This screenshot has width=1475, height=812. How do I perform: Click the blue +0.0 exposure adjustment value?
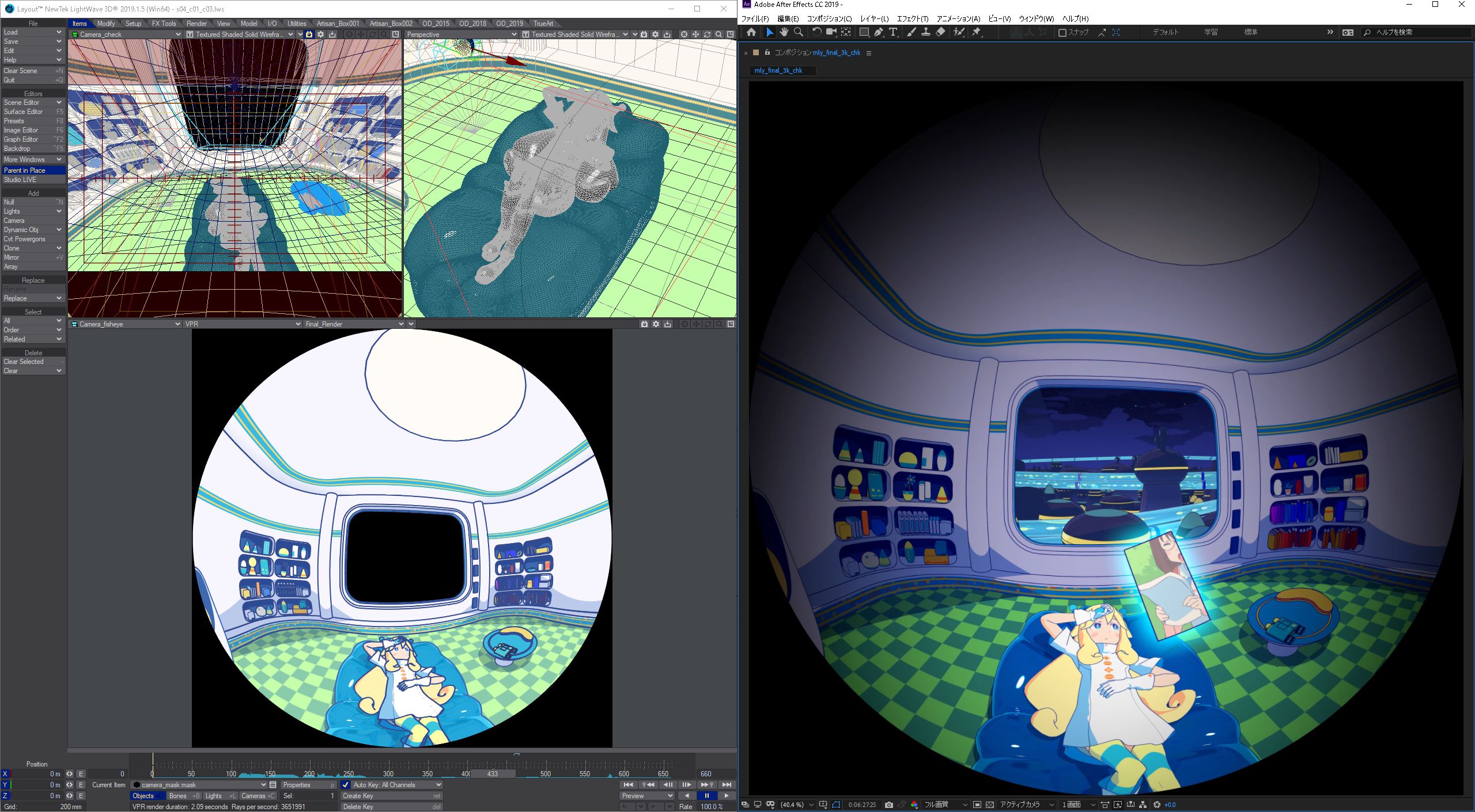(1170, 805)
